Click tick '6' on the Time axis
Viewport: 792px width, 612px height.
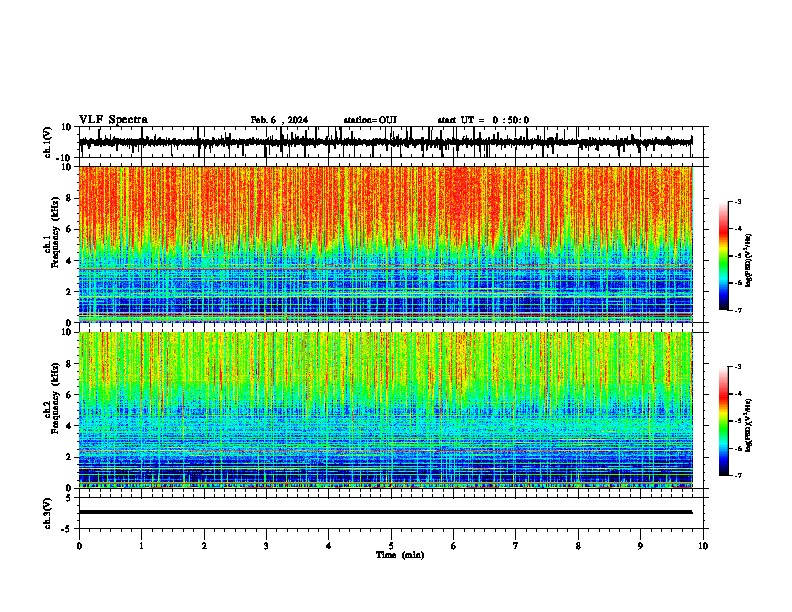coord(454,546)
